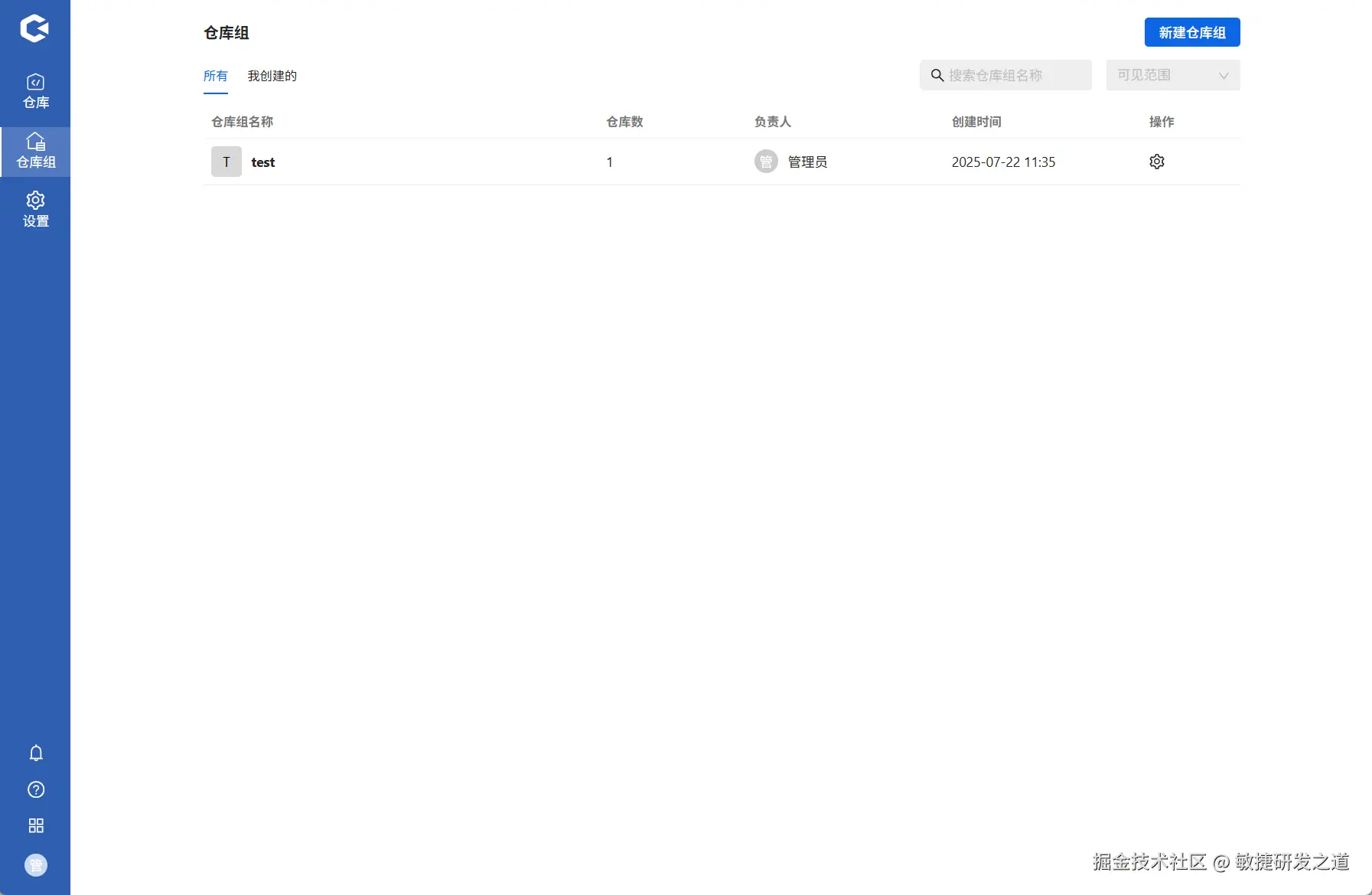Open the 仓库 section in the sidebar
The image size is (1372, 895).
(35, 90)
